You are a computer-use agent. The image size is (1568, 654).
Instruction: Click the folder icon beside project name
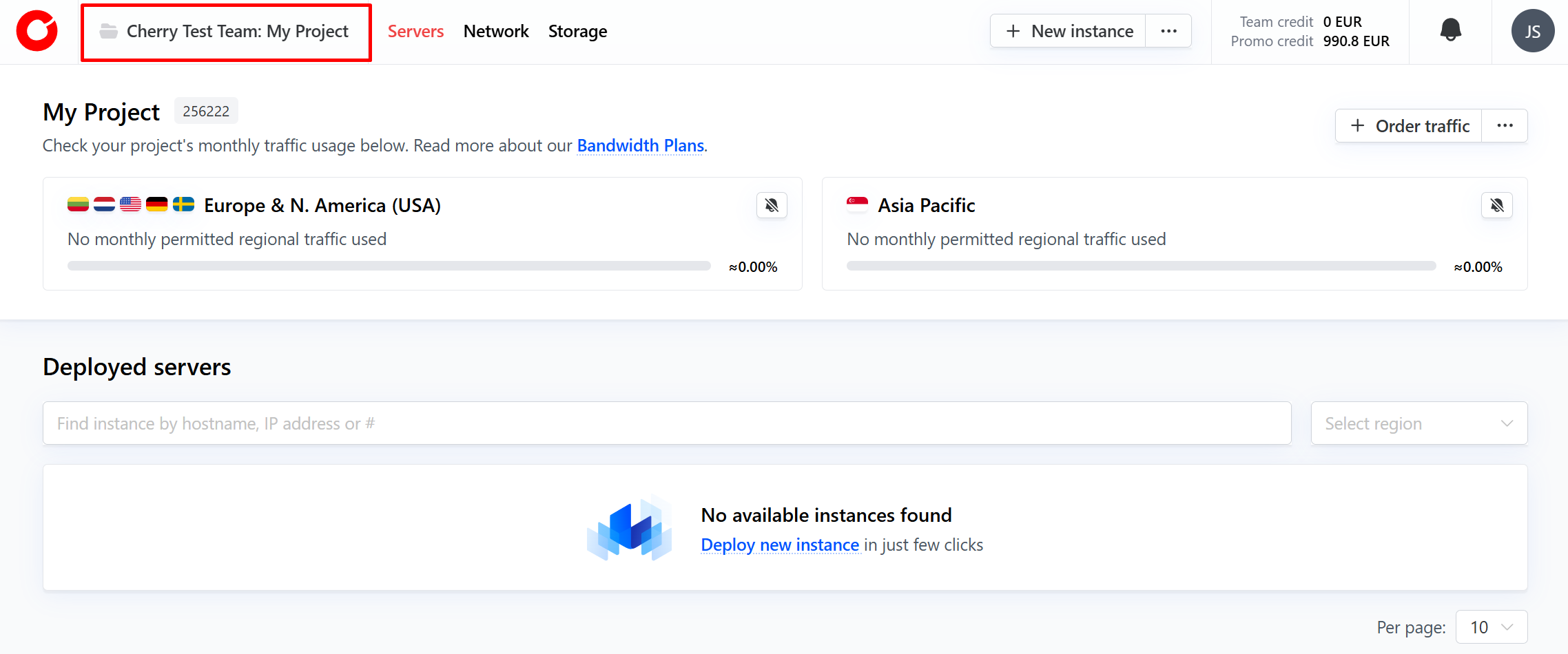(108, 31)
